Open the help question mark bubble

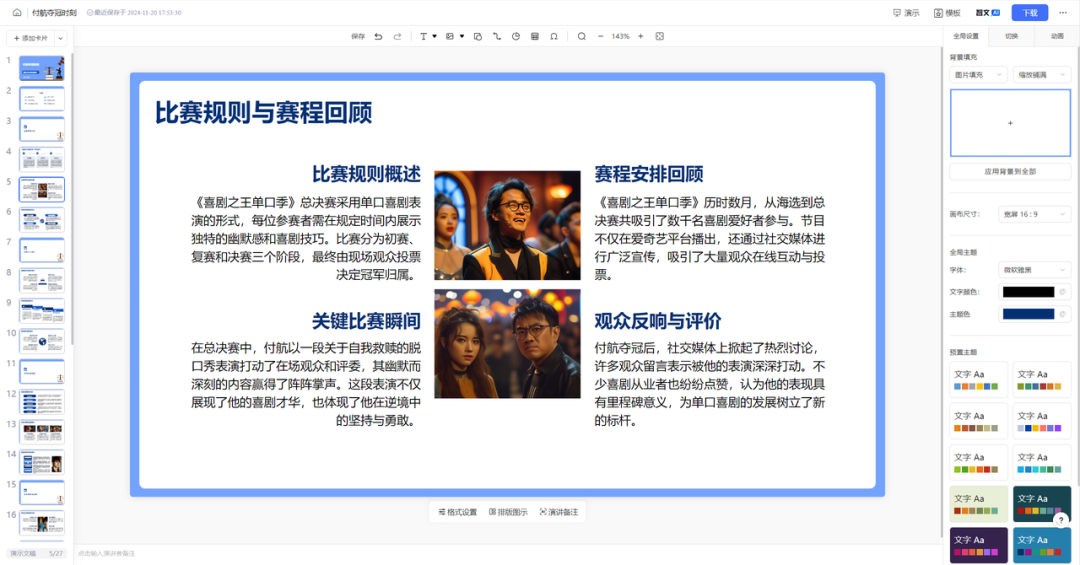pos(1061,520)
